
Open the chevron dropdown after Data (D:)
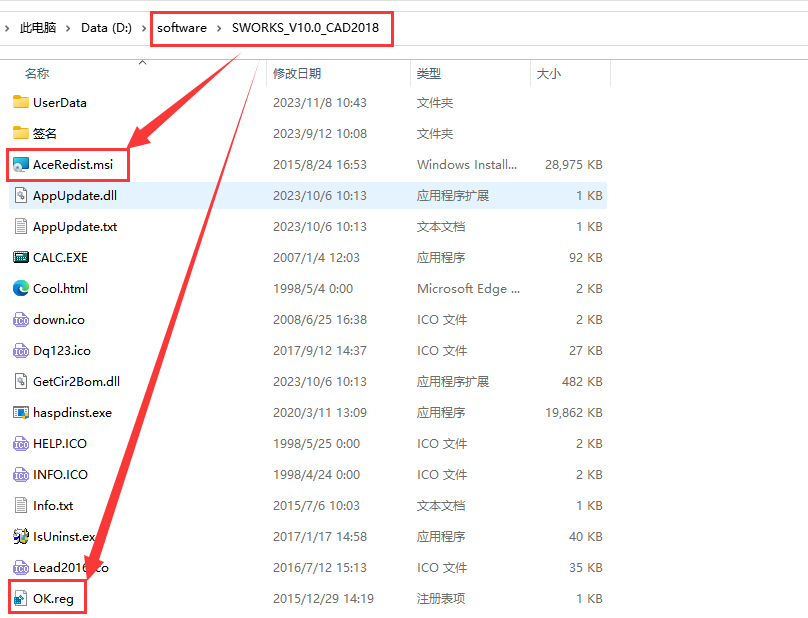click(144, 28)
